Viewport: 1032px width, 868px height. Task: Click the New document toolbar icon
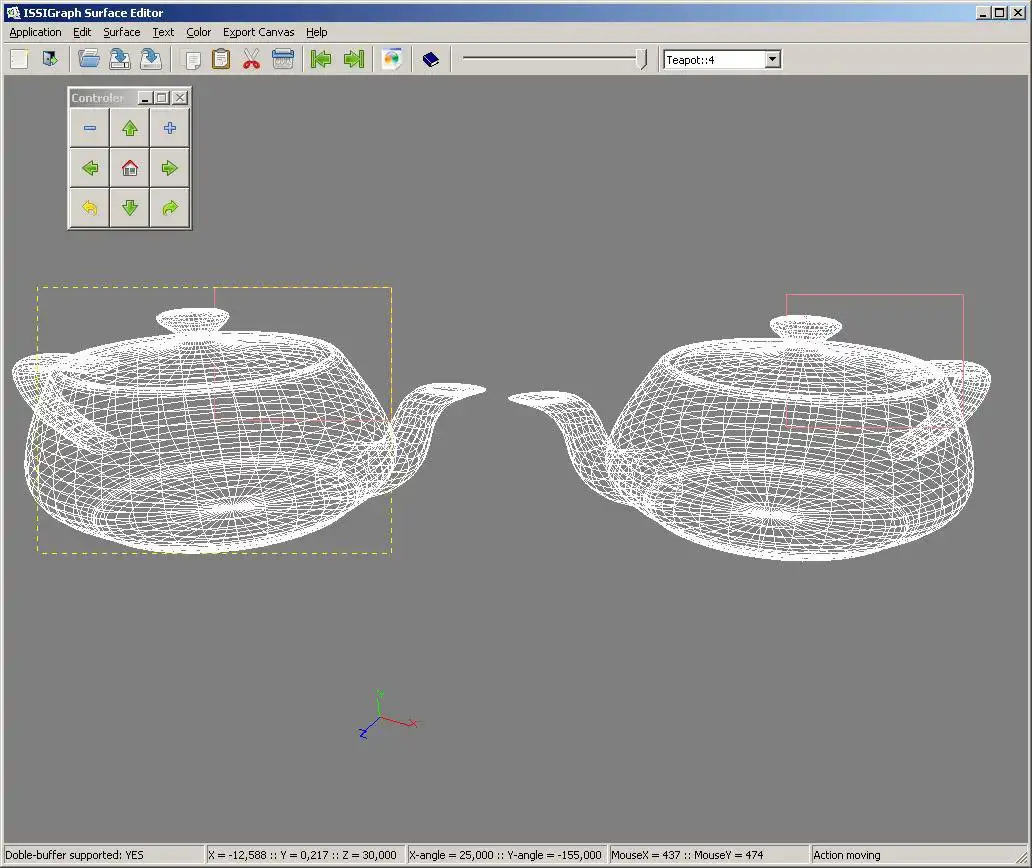click(x=19, y=59)
